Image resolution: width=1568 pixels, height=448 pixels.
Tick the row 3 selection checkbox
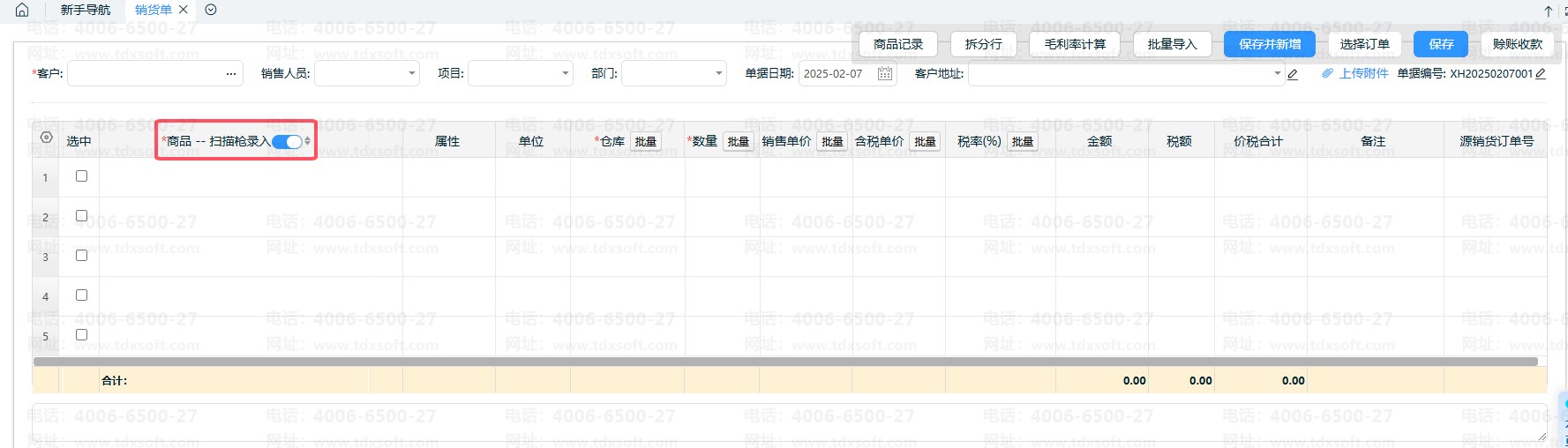81,256
